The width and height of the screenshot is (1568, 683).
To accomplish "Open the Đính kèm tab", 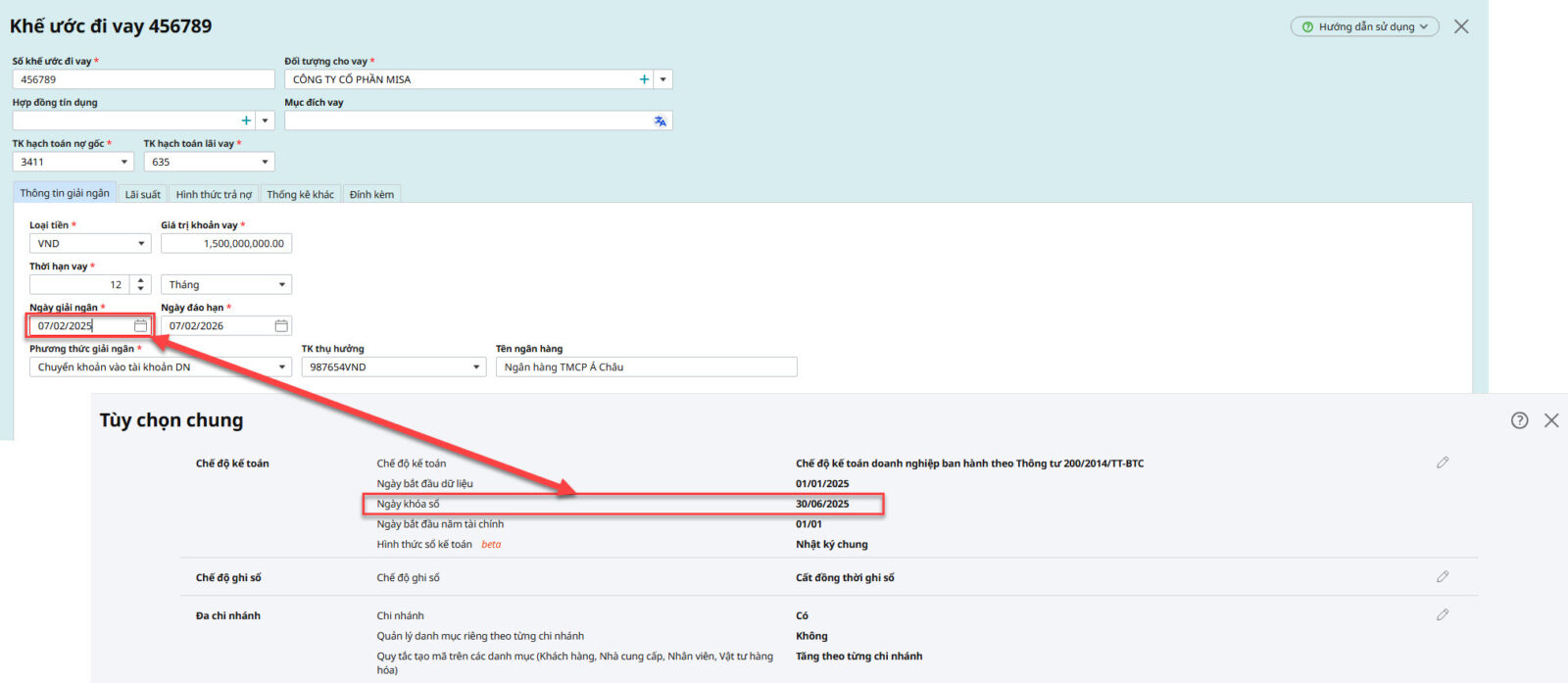I will pos(371,194).
